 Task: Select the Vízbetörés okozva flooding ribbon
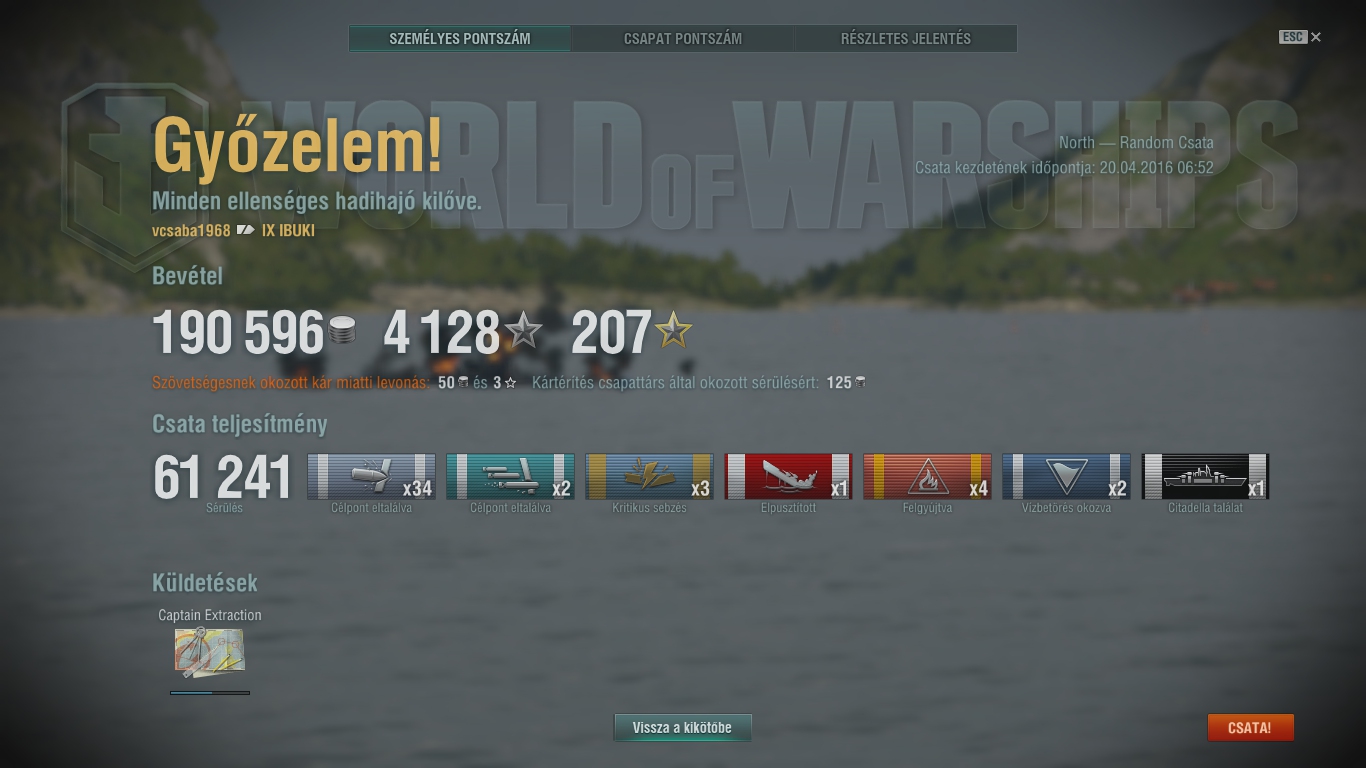point(1066,476)
